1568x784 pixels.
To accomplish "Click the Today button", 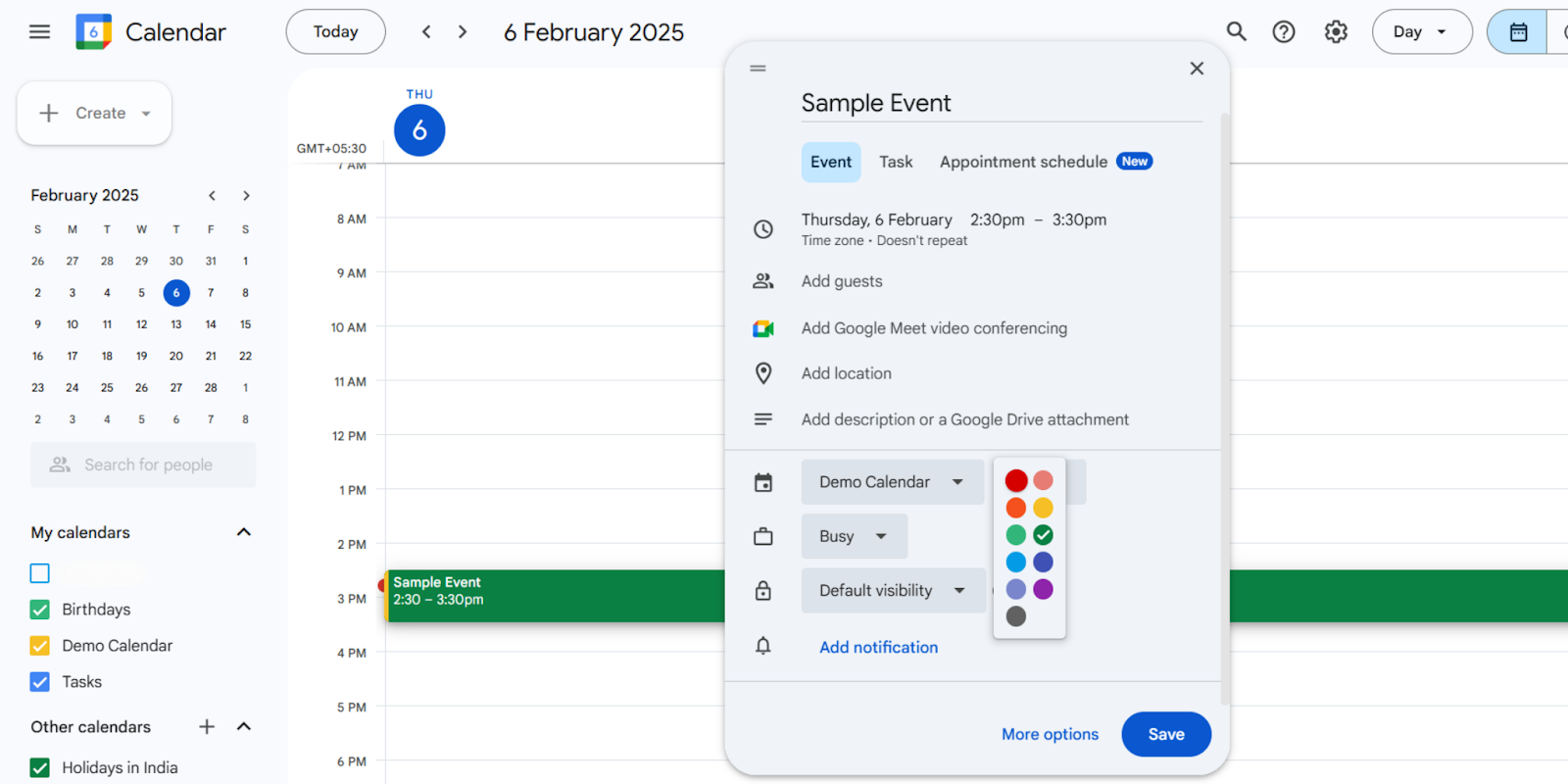I will click(335, 31).
